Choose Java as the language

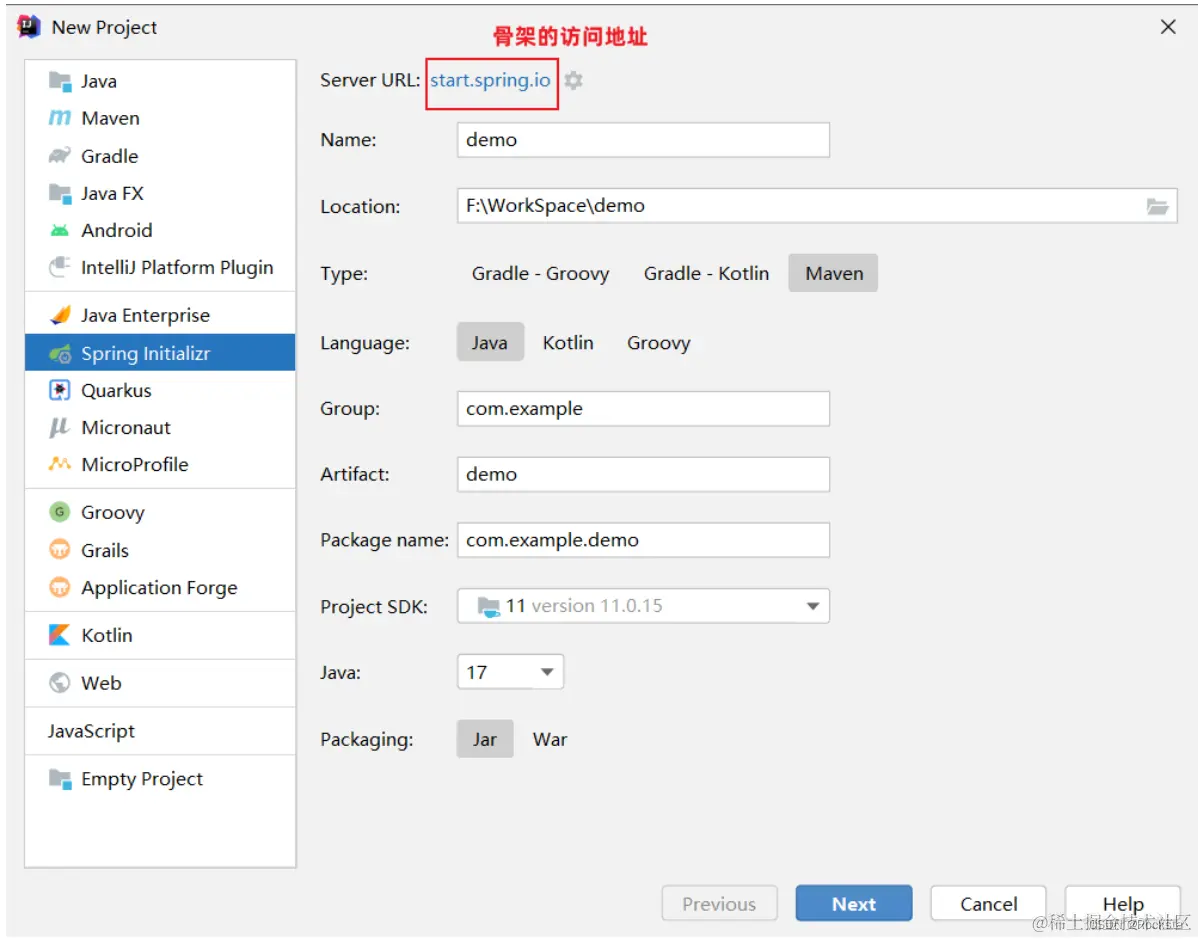pyautogui.click(x=490, y=342)
